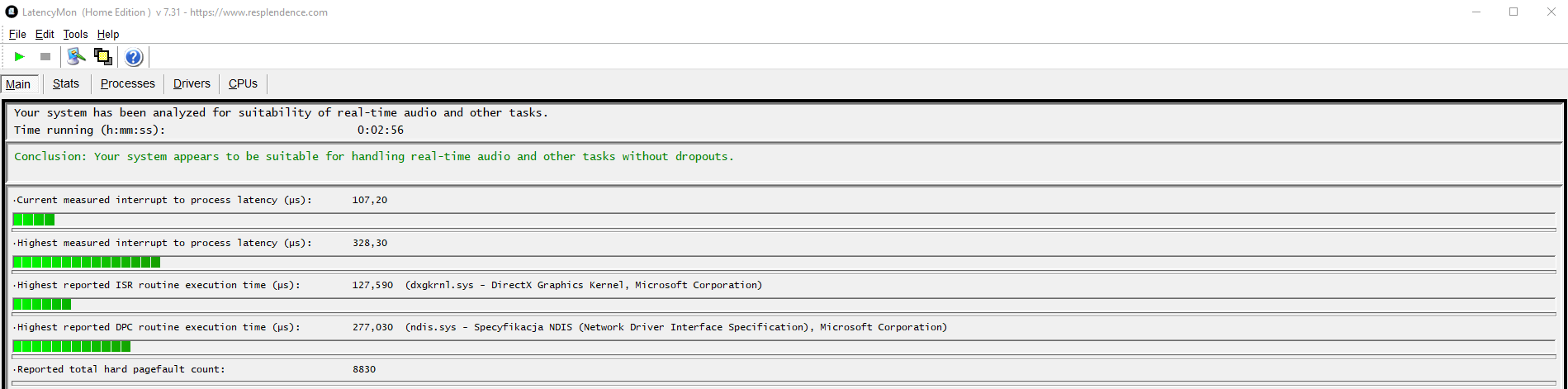The height and width of the screenshot is (389, 1568).
Task: Open help with the blue question mark icon
Action: pyautogui.click(x=134, y=57)
